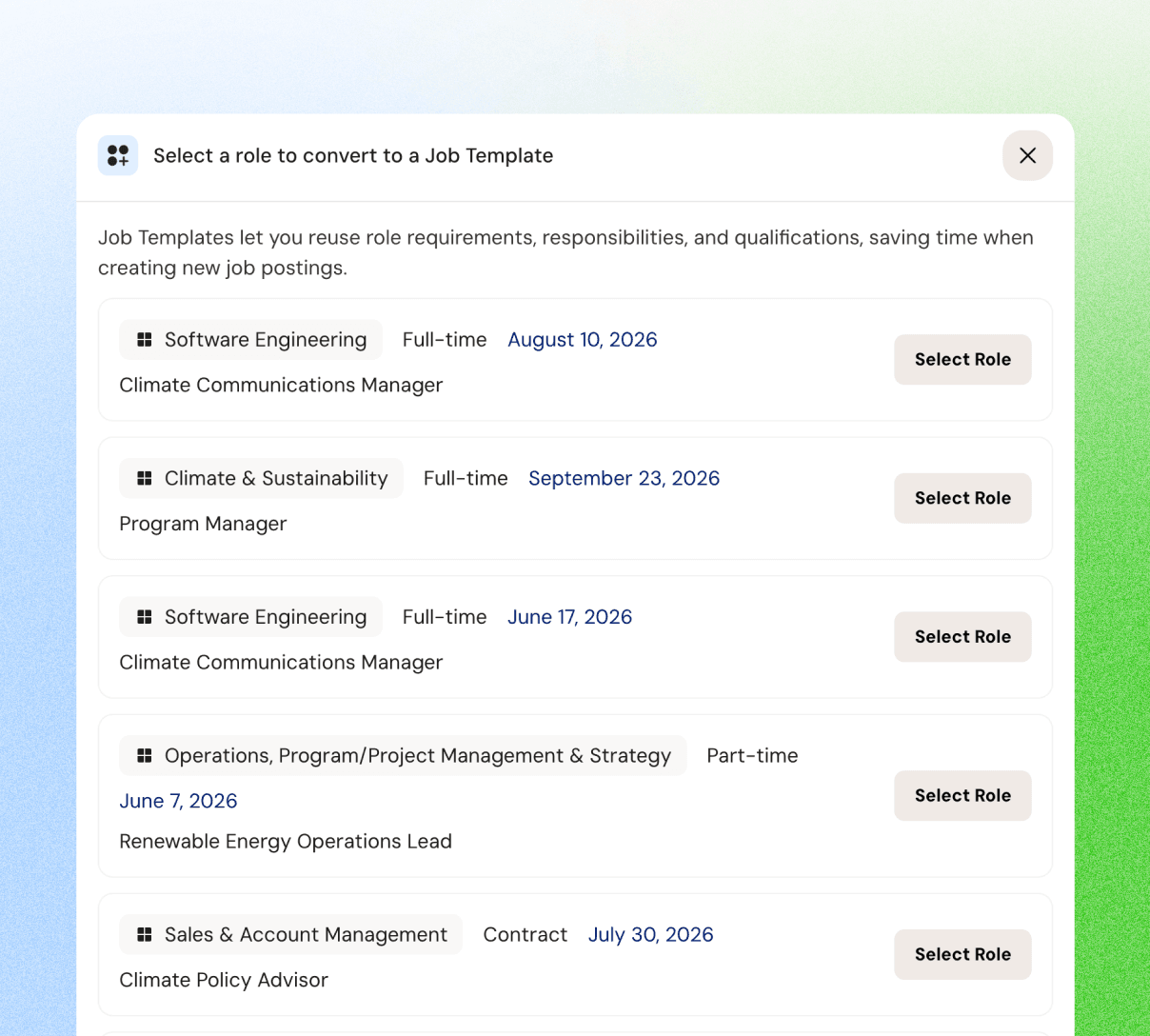Select Role for Program Manager
Image resolution: width=1150 pixels, height=1036 pixels.
962,498
